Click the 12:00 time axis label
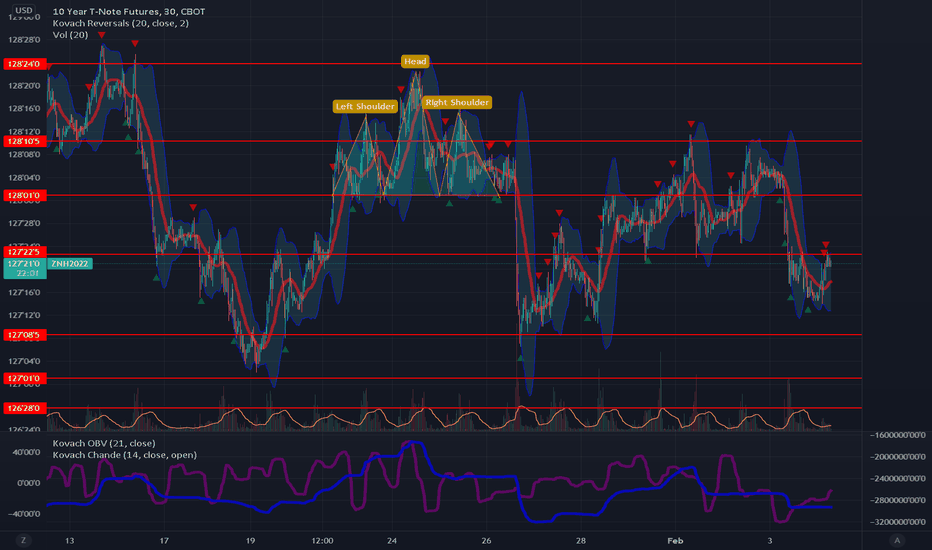 [322, 540]
